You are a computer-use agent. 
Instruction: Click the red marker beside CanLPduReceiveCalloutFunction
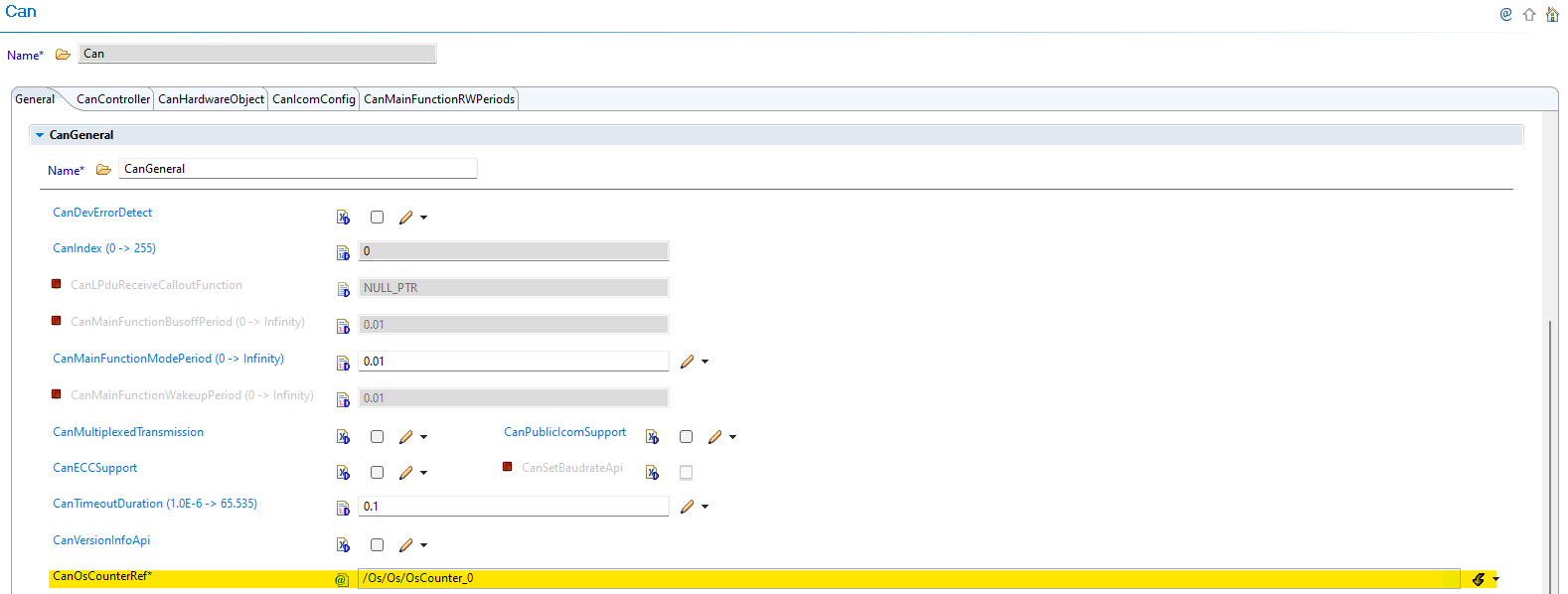pyautogui.click(x=57, y=284)
